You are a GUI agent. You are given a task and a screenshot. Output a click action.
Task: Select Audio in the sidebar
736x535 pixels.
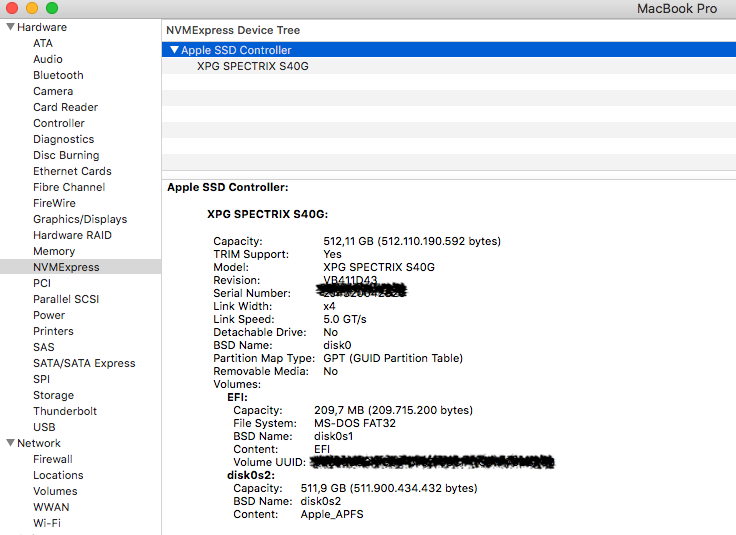point(47,59)
